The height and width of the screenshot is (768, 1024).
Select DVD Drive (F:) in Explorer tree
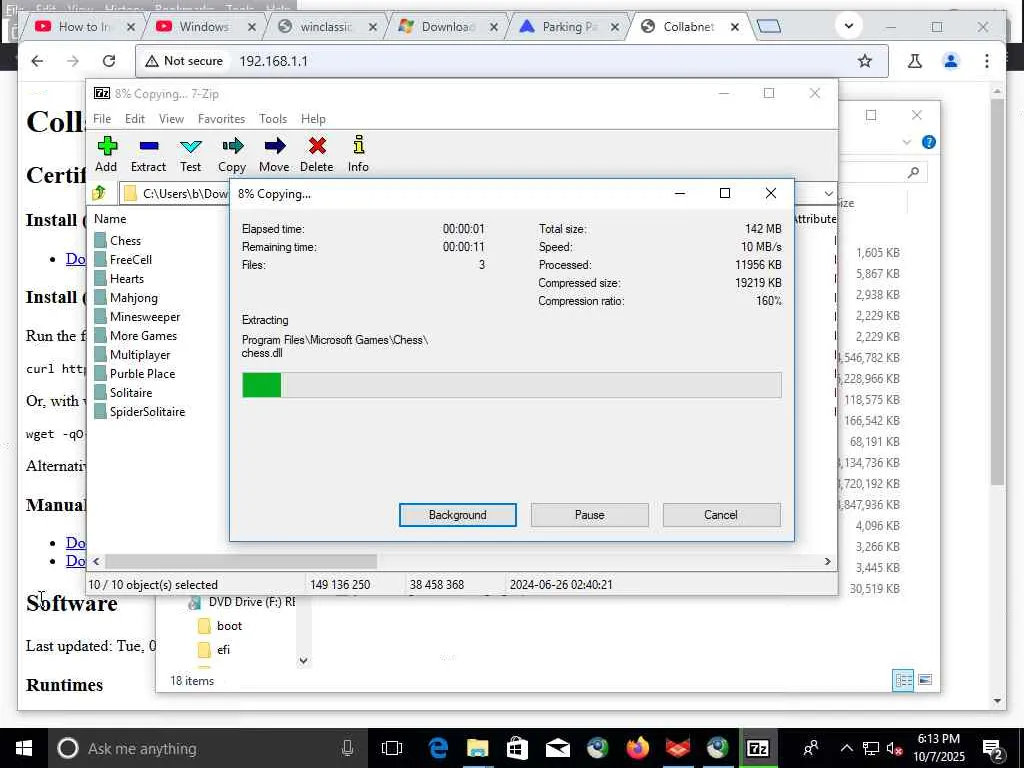pos(242,602)
